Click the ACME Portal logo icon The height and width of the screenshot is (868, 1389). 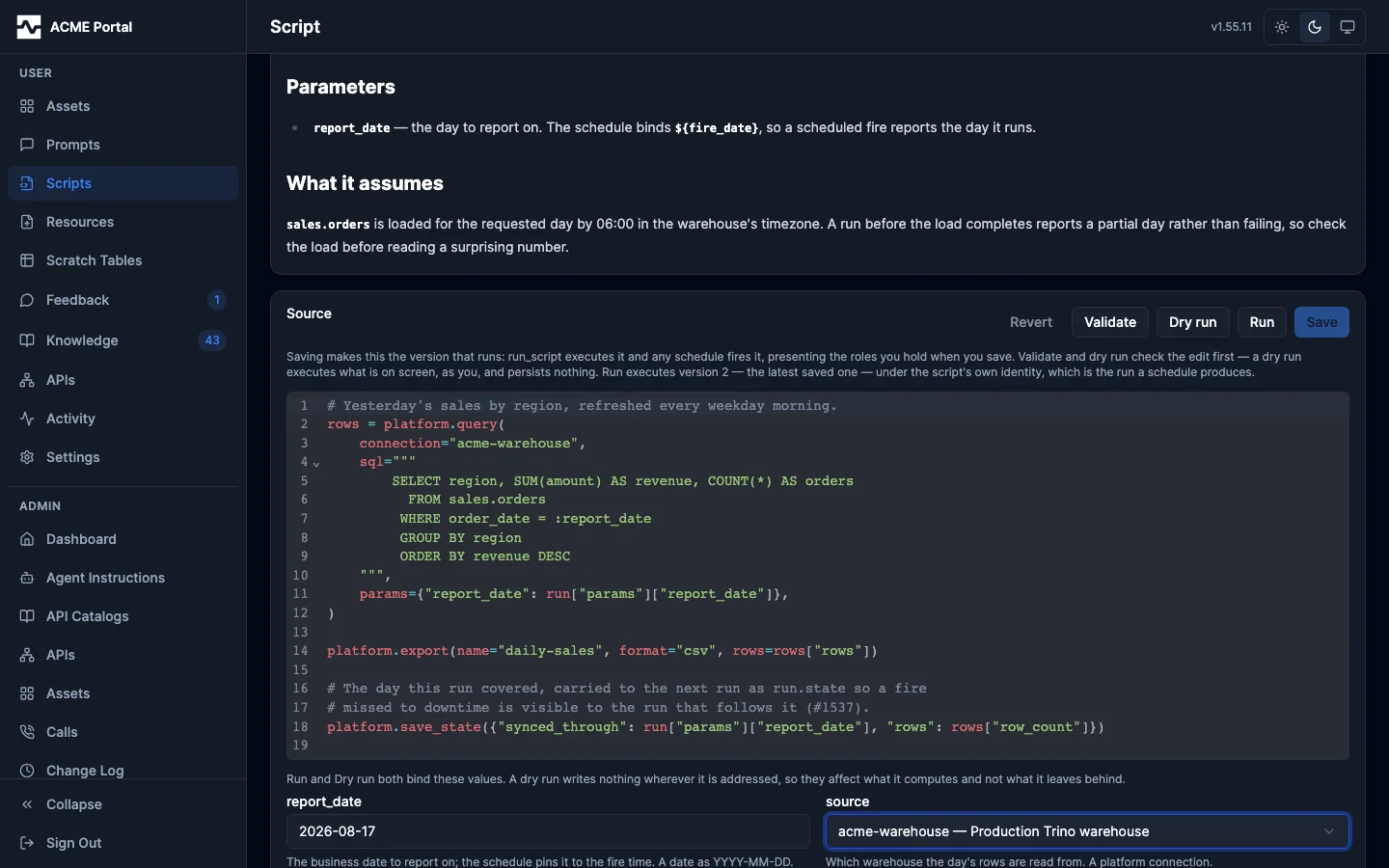point(29,27)
